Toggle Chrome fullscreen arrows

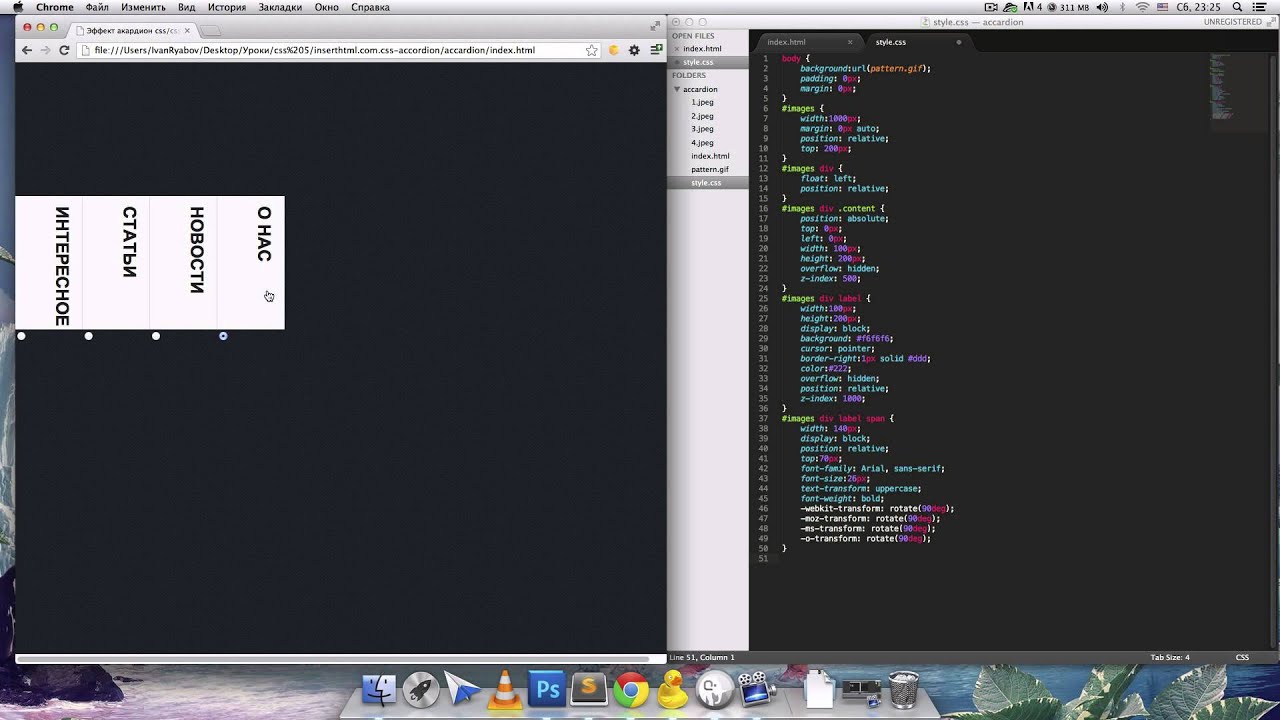[x=655, y=26]
